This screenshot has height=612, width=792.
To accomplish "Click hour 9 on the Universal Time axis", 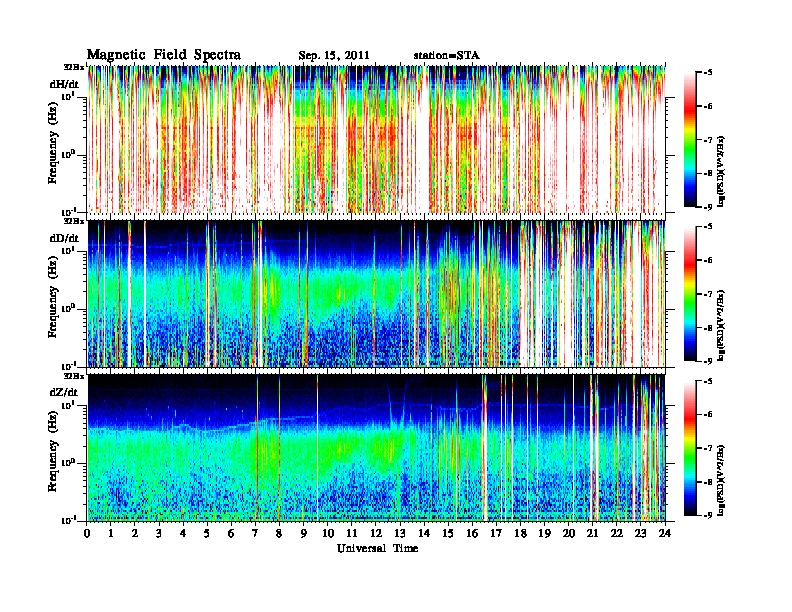I will click(304, 533).
